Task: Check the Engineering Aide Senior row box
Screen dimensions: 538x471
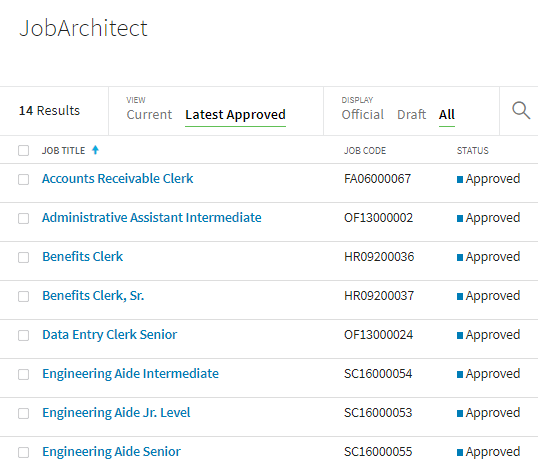Action: 23,452
